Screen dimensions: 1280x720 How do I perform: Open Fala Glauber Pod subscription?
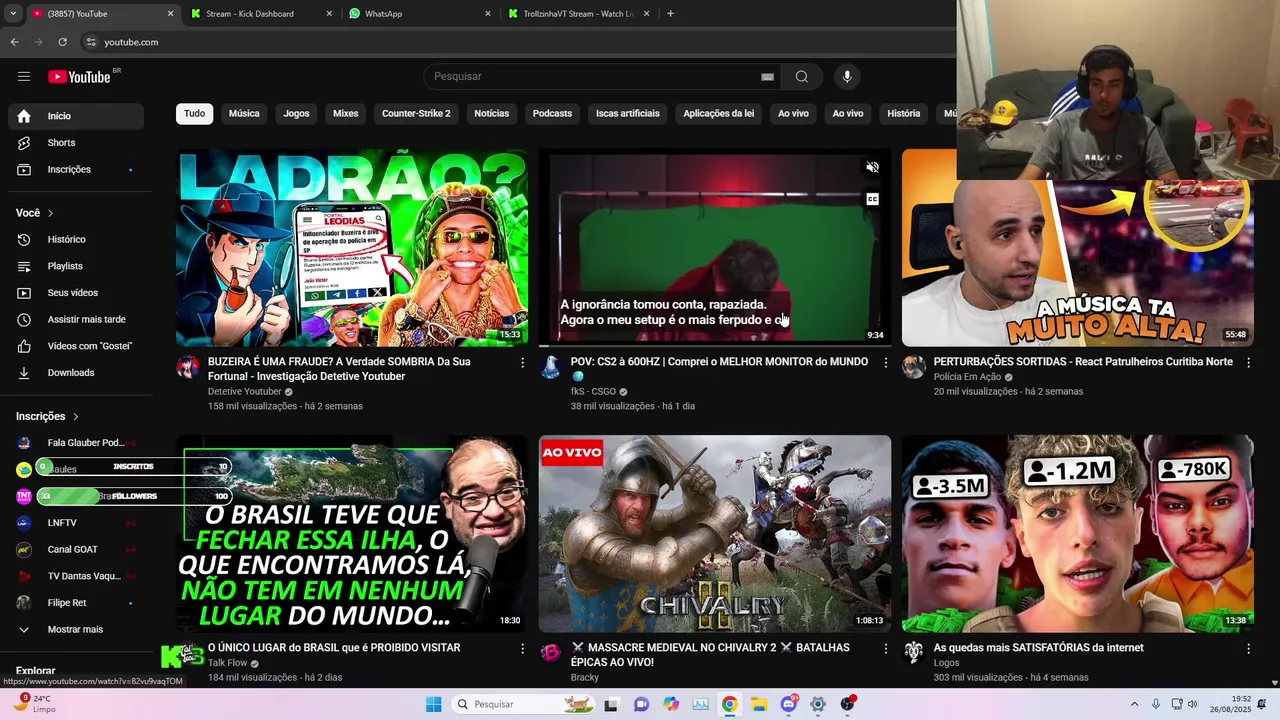point(76,443)
